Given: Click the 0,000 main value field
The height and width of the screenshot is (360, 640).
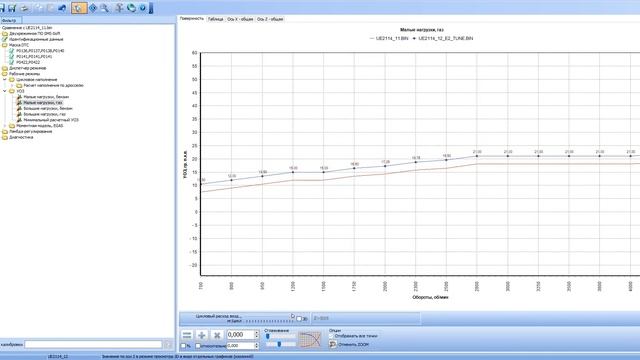Looking at the screenshot, I should click(240, 335).
